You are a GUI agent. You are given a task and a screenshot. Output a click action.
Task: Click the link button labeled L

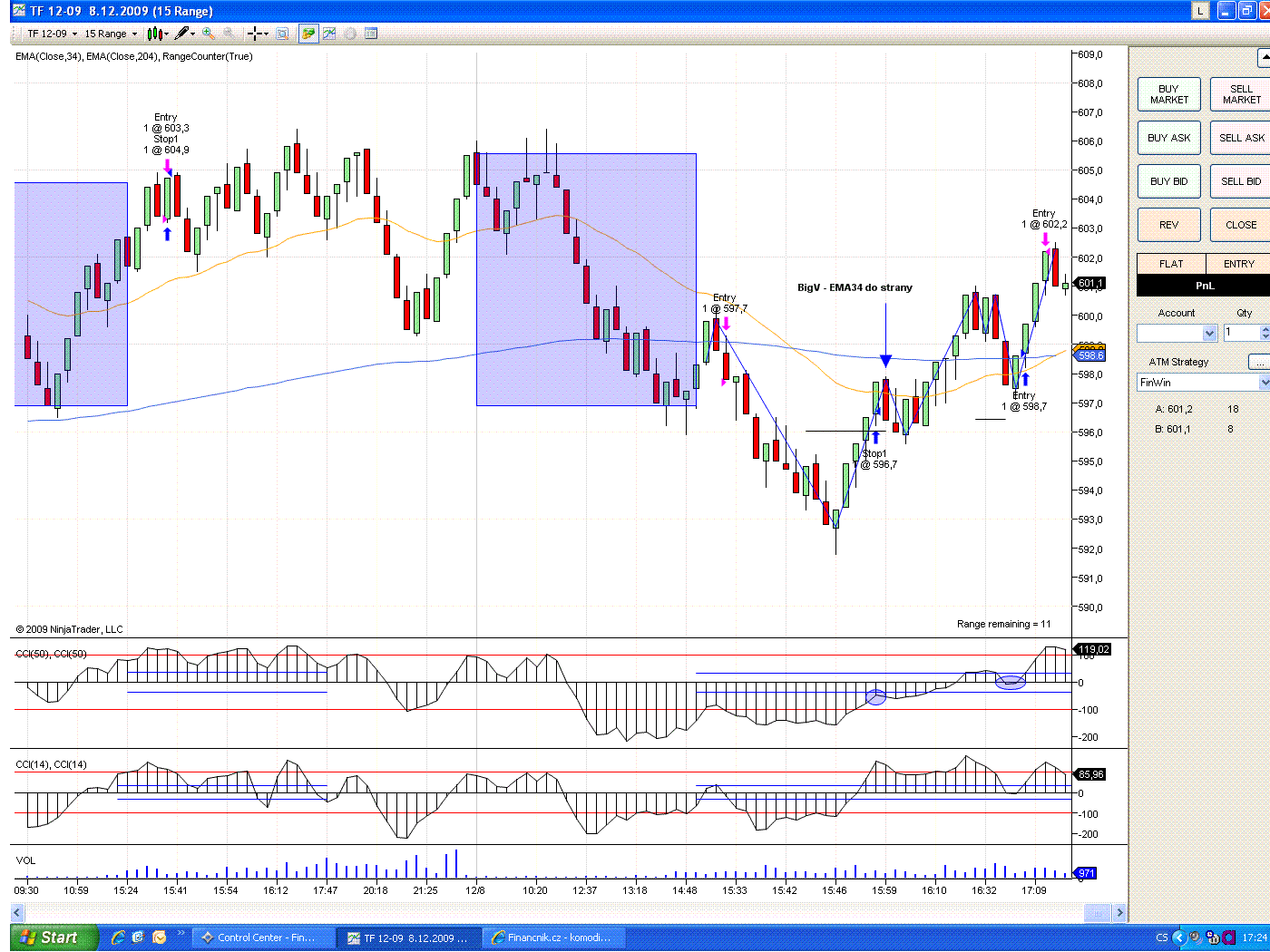point(1200,11)
